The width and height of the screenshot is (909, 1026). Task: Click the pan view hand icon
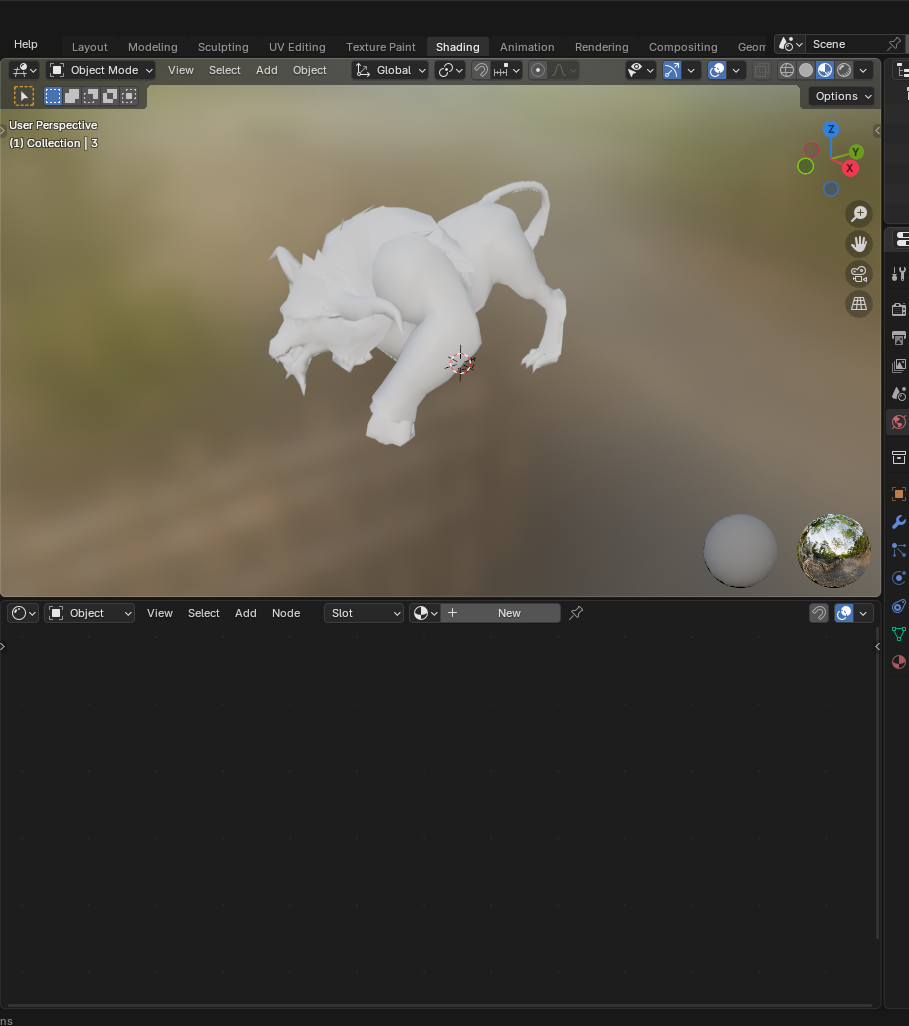point(858,243)
